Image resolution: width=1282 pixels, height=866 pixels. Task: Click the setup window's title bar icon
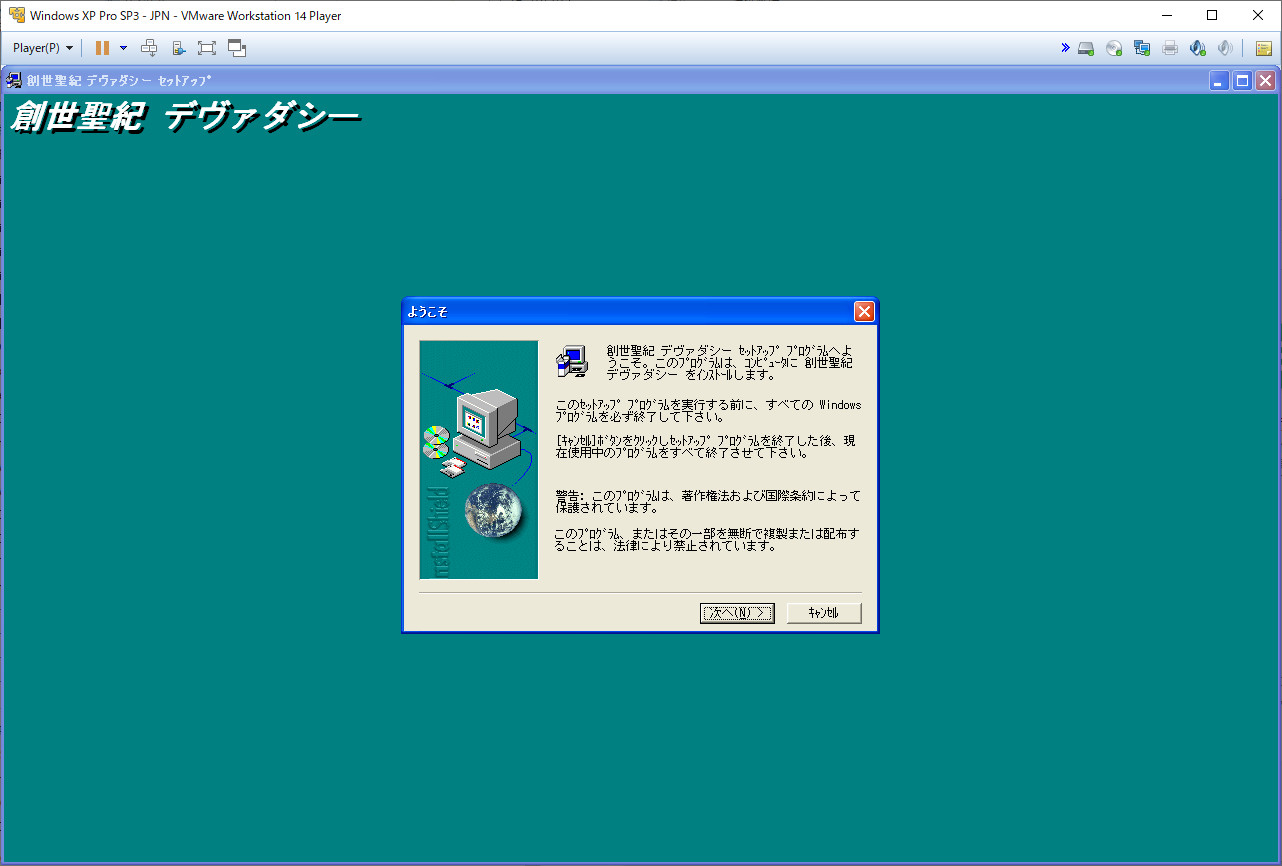[14, 80]
